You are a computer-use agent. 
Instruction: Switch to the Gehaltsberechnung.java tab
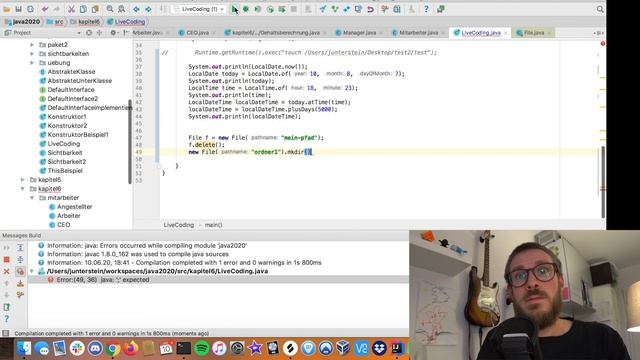click(x=275, y=33)
